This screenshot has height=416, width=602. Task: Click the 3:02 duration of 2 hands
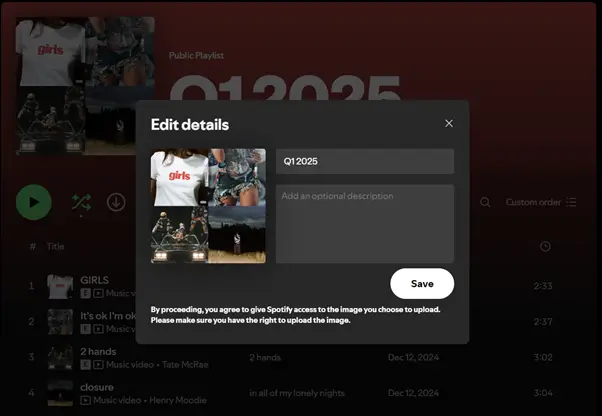[x=543, y=357]
